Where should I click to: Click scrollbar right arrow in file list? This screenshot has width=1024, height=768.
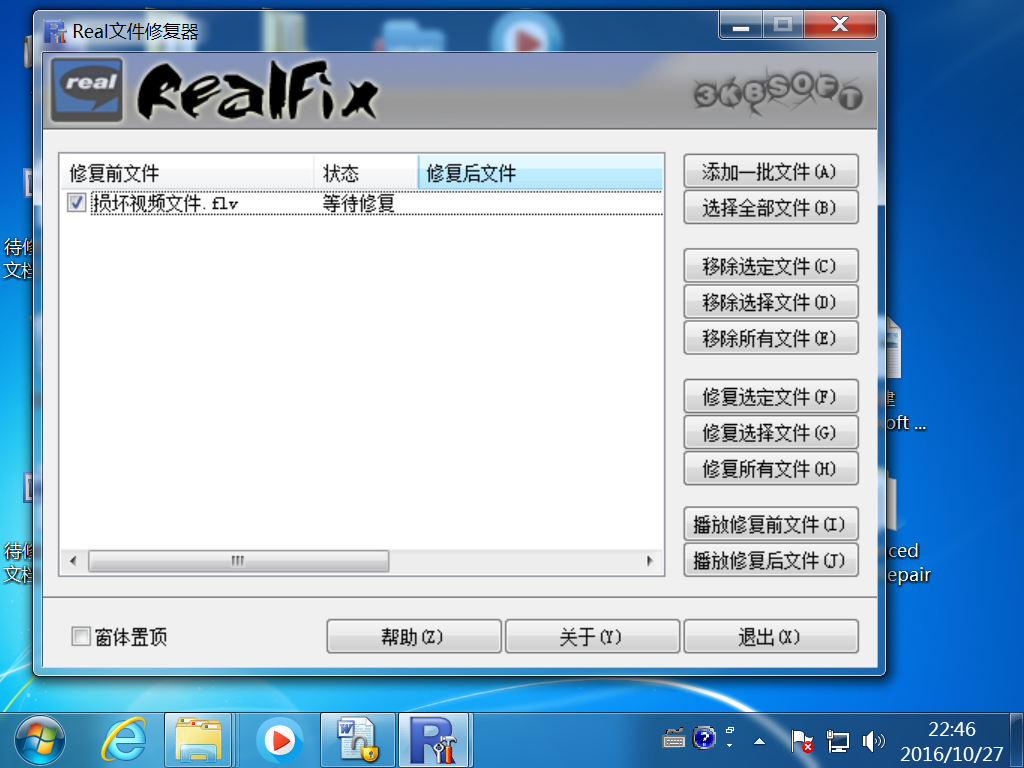point(650,561)
